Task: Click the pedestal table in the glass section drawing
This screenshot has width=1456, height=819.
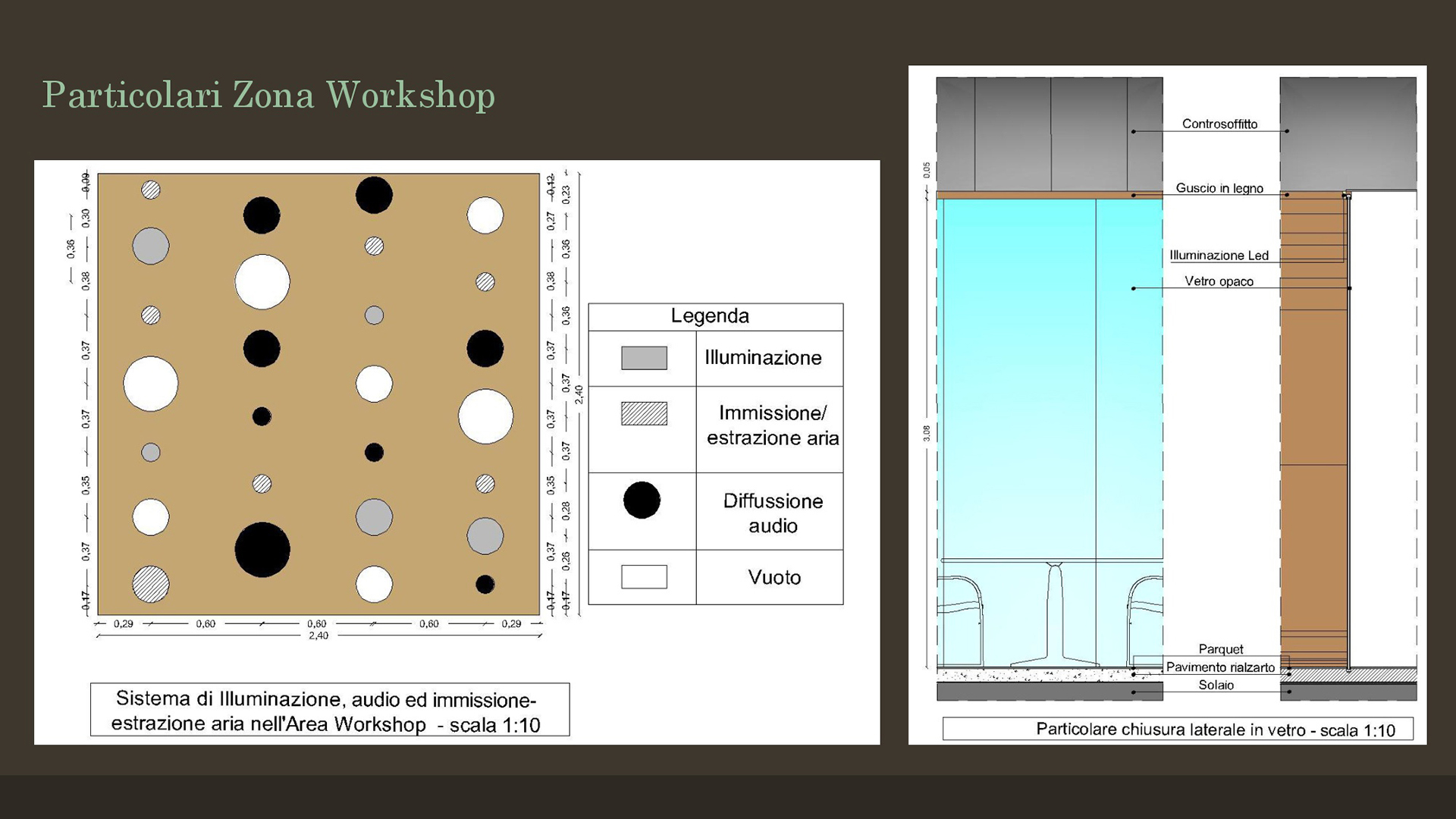Action: pyautogui.click(x=1055, y=613)
